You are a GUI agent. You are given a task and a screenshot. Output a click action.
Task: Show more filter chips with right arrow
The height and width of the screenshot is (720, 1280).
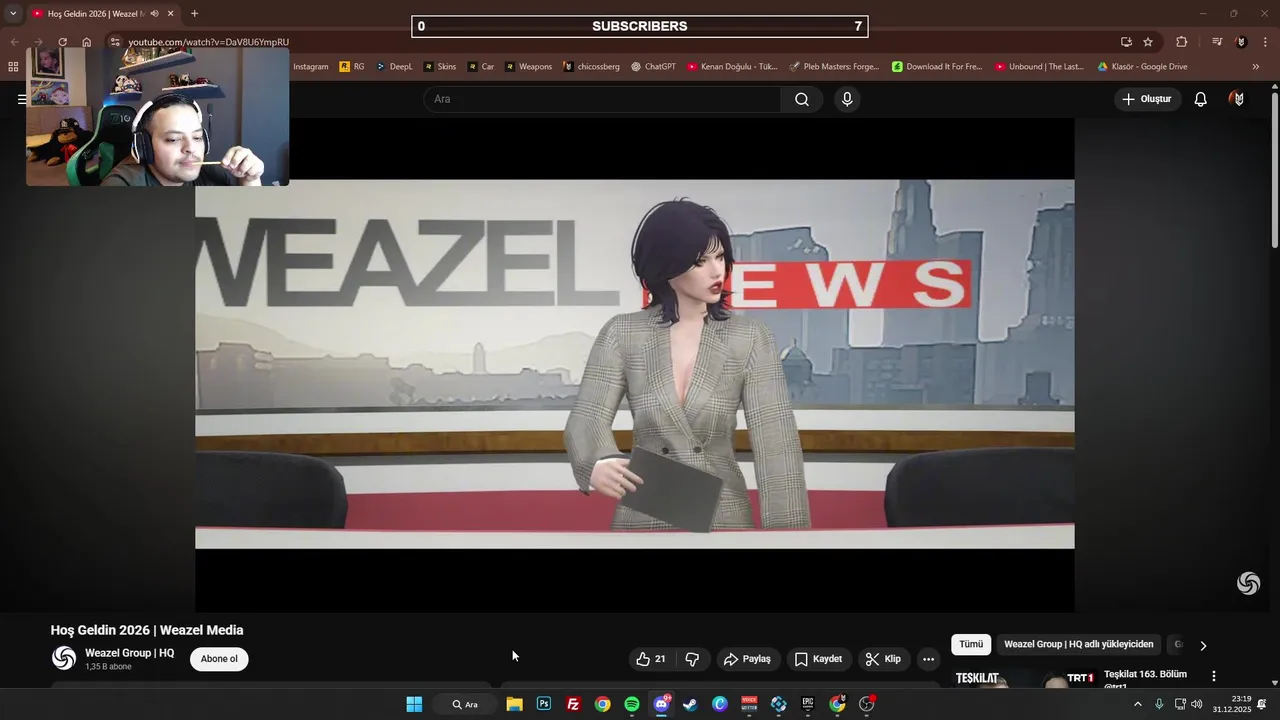click(1203, 646)
